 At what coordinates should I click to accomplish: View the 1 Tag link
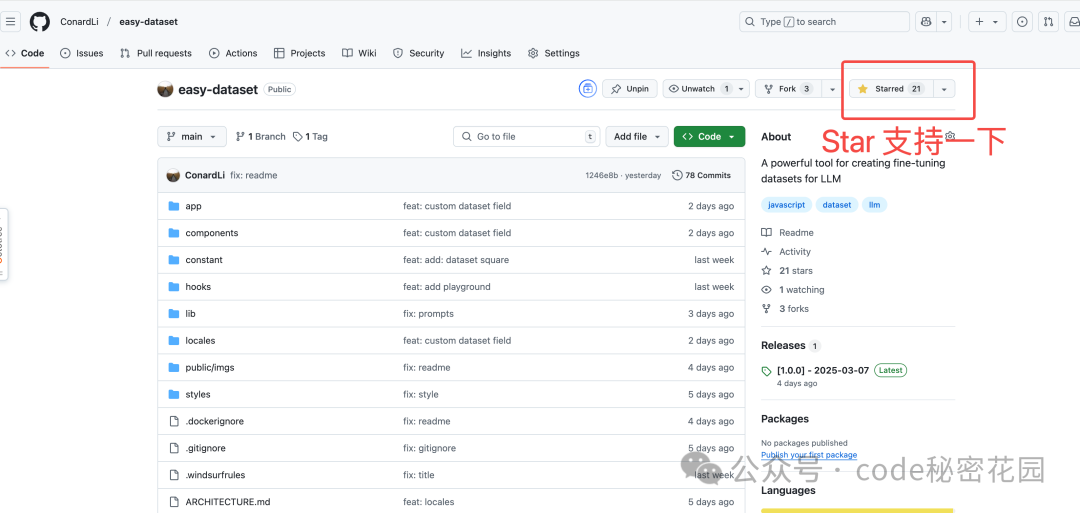pos(310,136)
